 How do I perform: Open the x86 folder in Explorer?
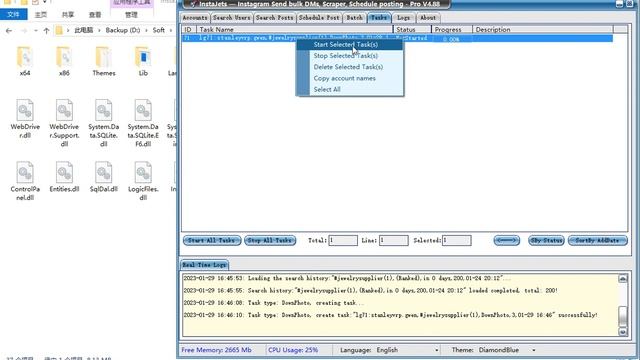64,58
